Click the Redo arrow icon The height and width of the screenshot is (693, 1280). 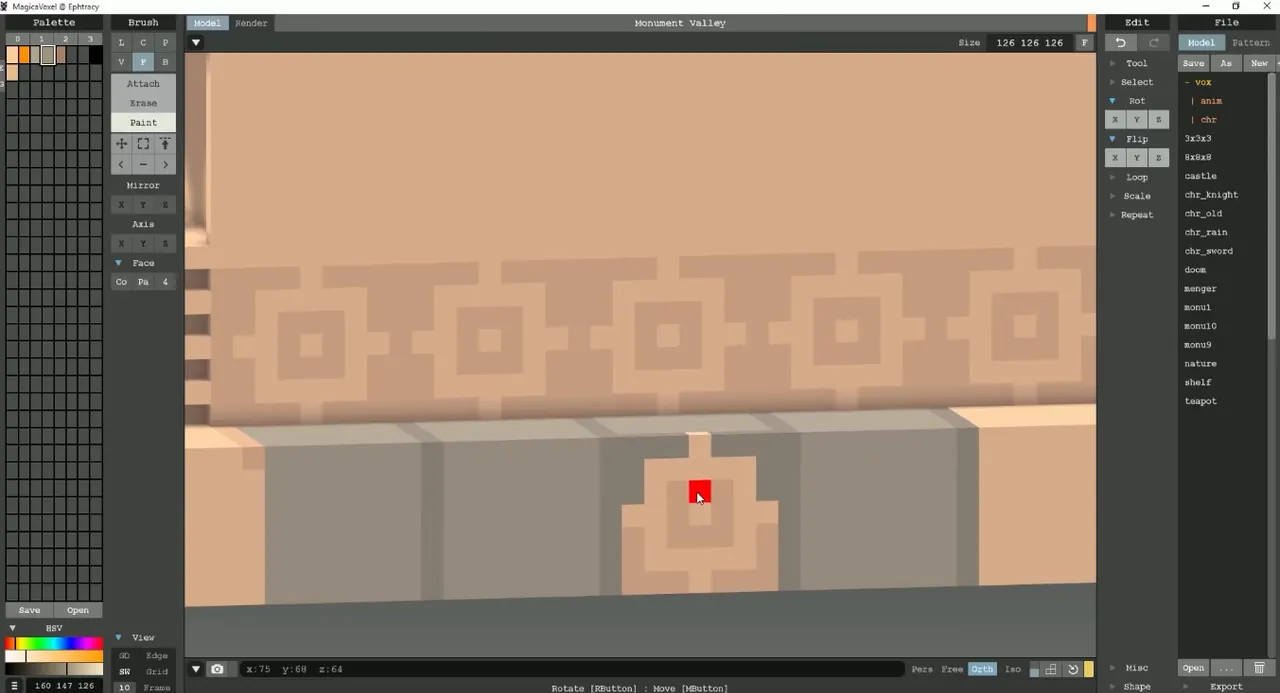pos(1154,43)
